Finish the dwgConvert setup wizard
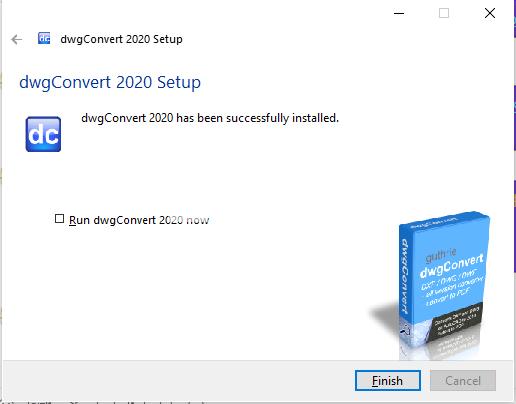Viewport: 516px width, 404px height. (388, 380)
